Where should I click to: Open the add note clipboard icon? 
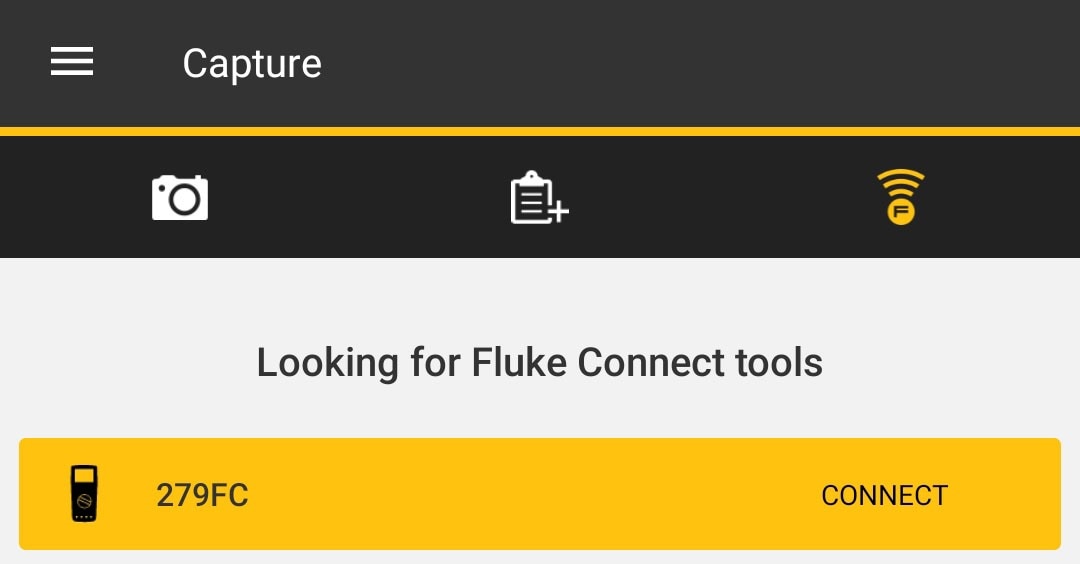539,198
